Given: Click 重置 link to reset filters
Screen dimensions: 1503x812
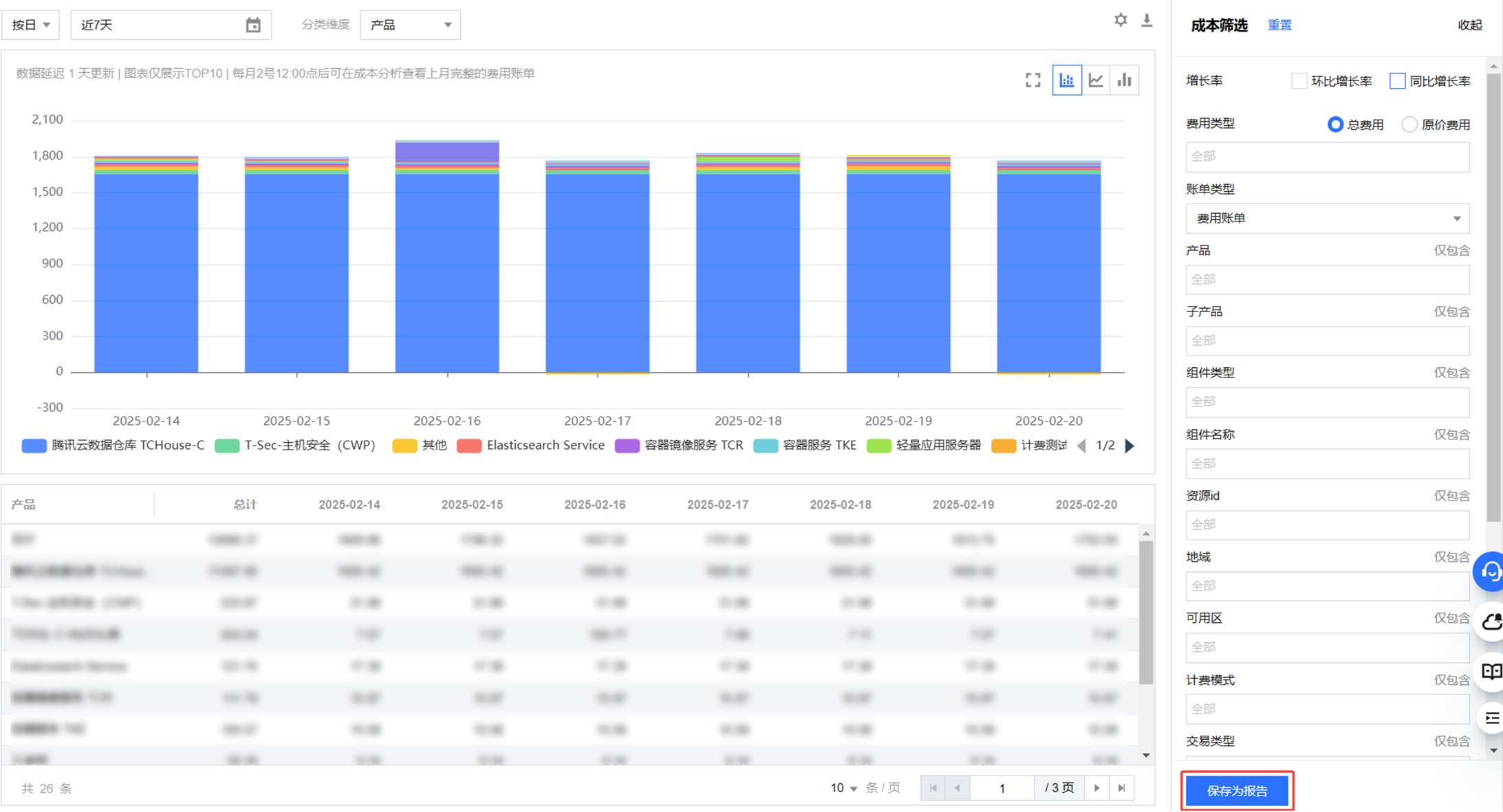Looking at the screenshot, I should [x=1279, y=25].
